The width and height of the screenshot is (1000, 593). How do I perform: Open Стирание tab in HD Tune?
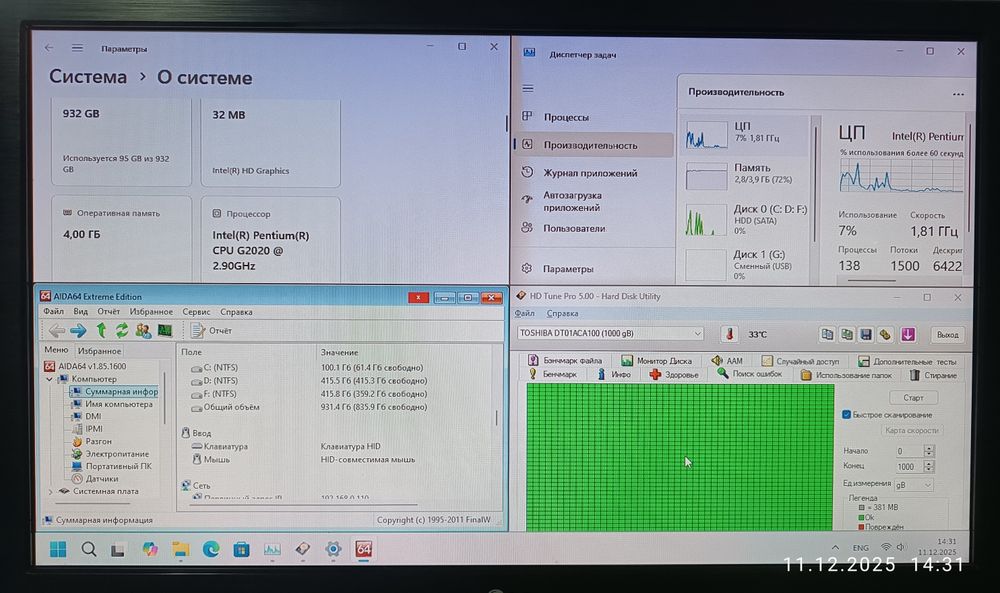coord(933,375)
